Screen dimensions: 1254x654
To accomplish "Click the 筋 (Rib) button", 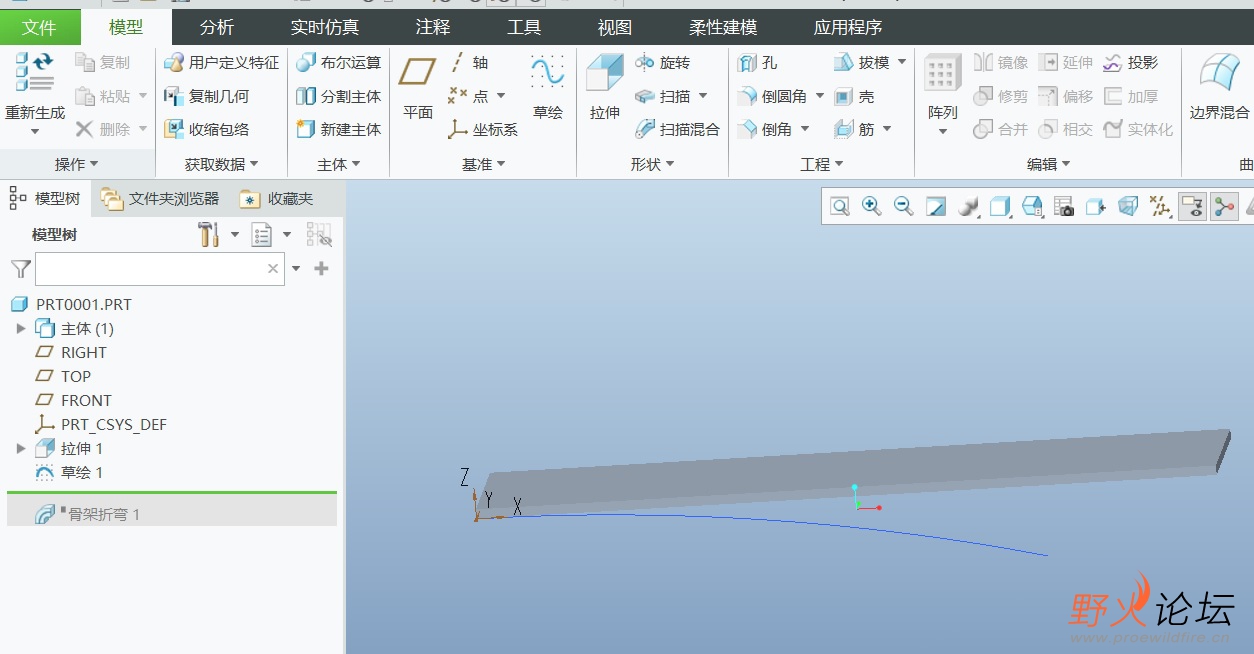I will click(x=855, y=129).
